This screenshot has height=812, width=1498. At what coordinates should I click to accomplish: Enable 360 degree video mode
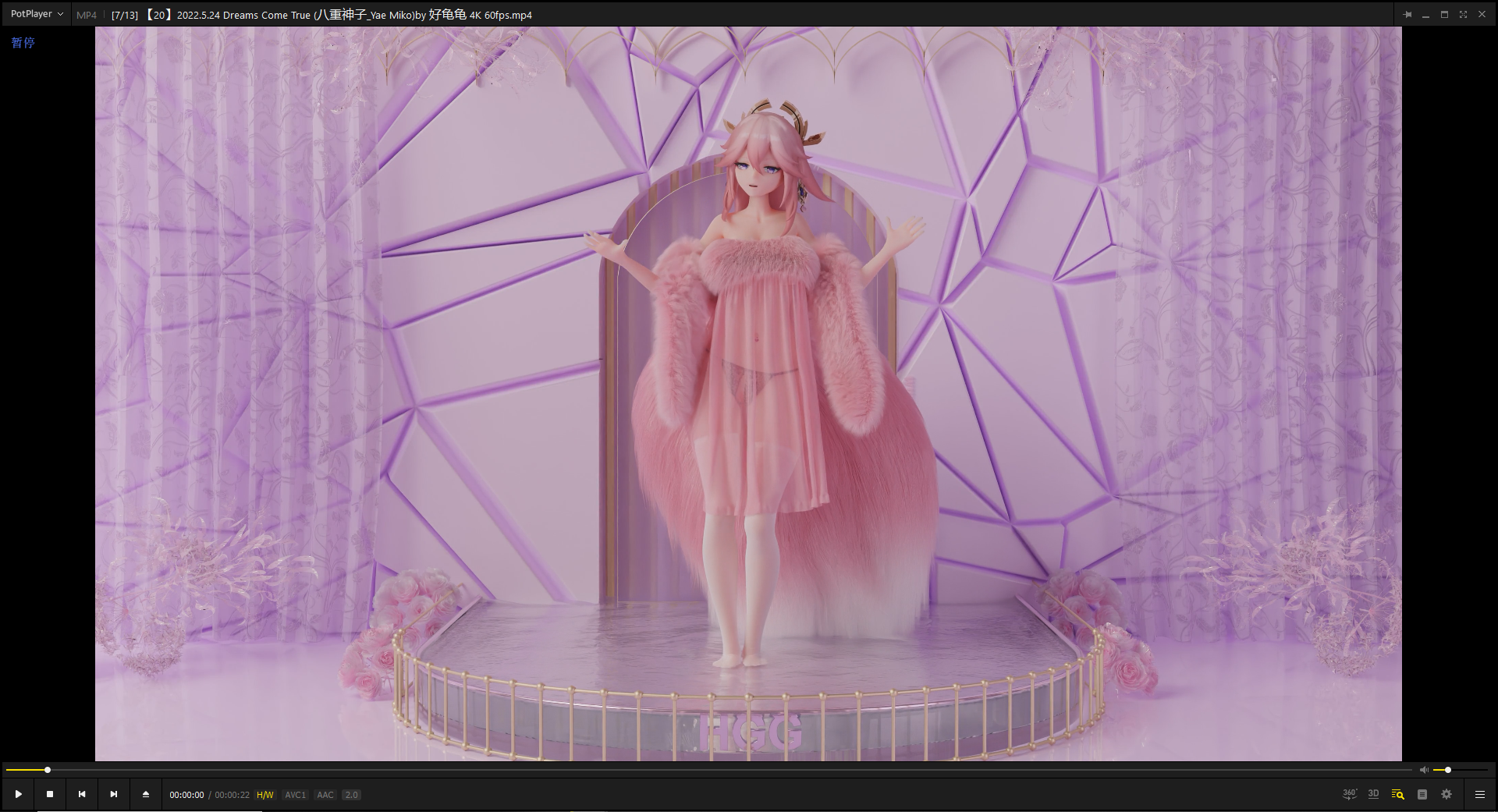(1349, 794)
